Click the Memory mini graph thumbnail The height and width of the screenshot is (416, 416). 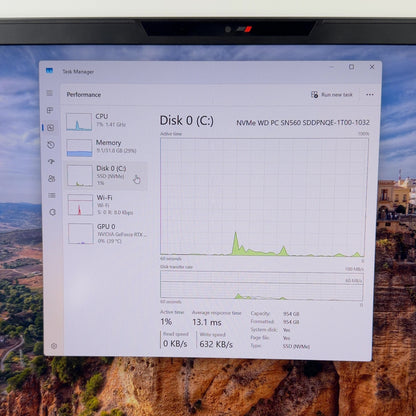[79, 148]
